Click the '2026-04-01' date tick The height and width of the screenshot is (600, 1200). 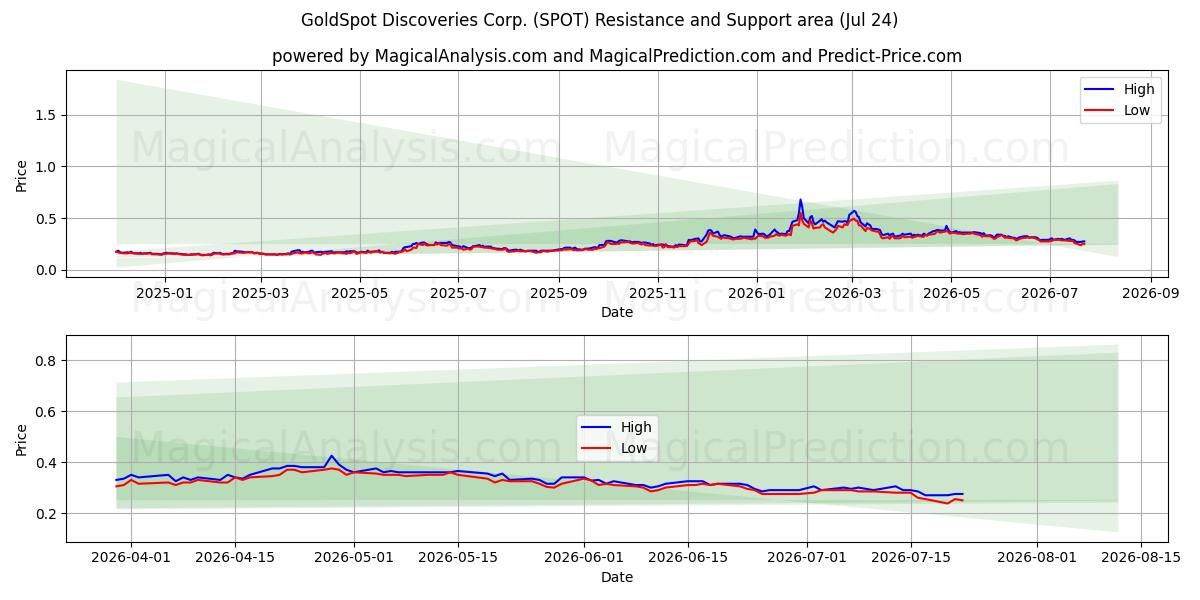[x=131, y=558]
